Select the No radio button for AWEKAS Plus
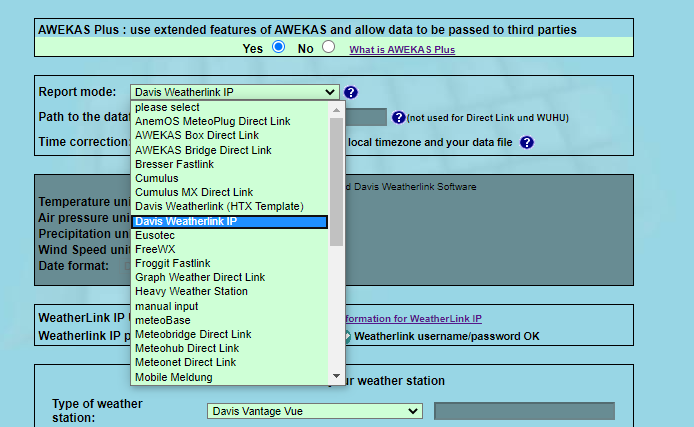 pos(328,47)
